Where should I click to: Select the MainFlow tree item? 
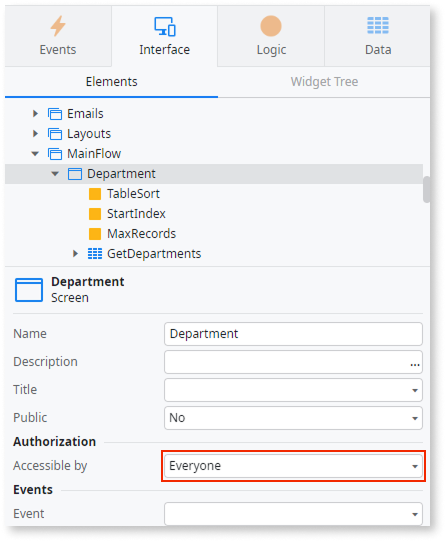click(x=94, y=154)
